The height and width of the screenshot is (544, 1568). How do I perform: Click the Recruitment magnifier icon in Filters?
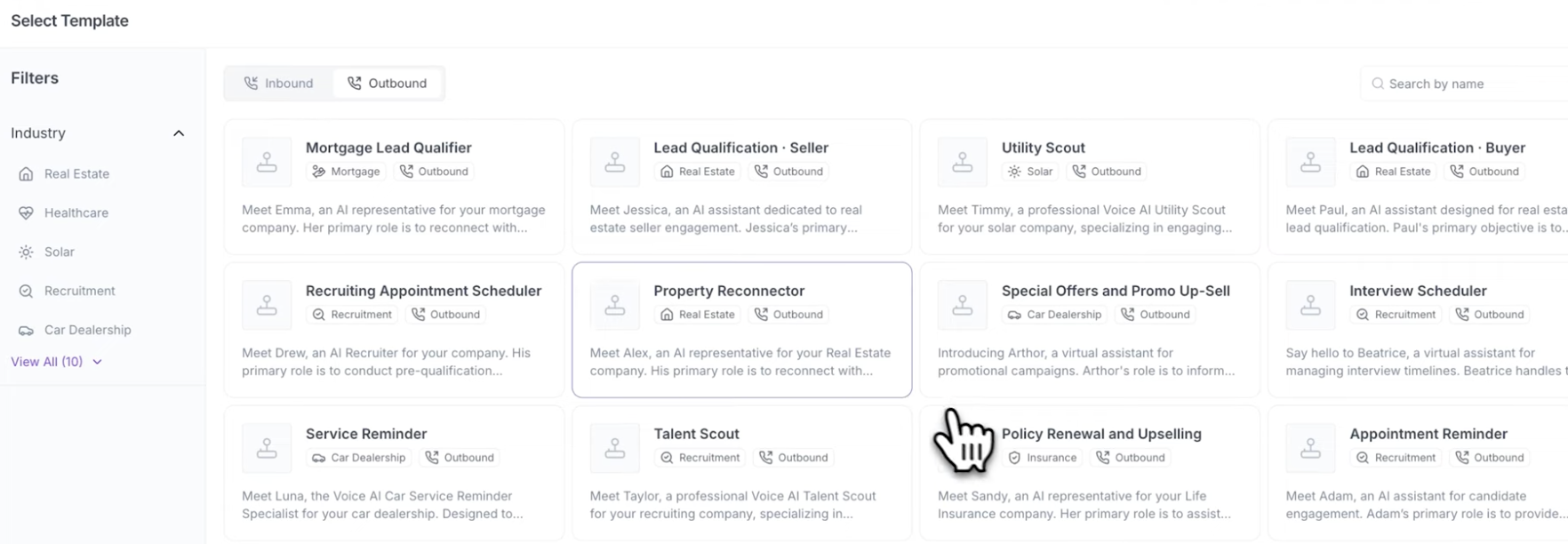point(26,292)
